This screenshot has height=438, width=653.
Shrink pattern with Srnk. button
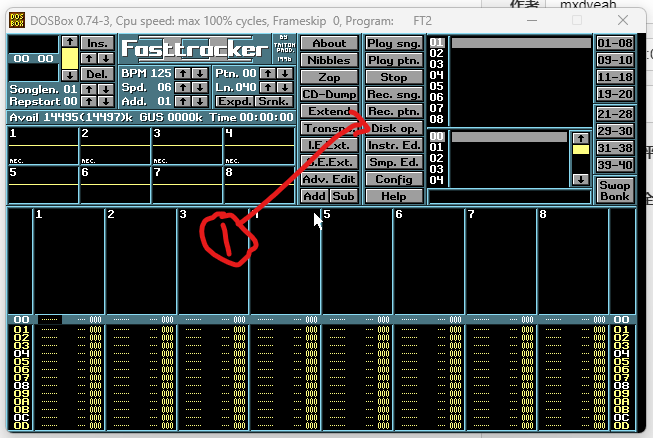(x=274, y=101)
